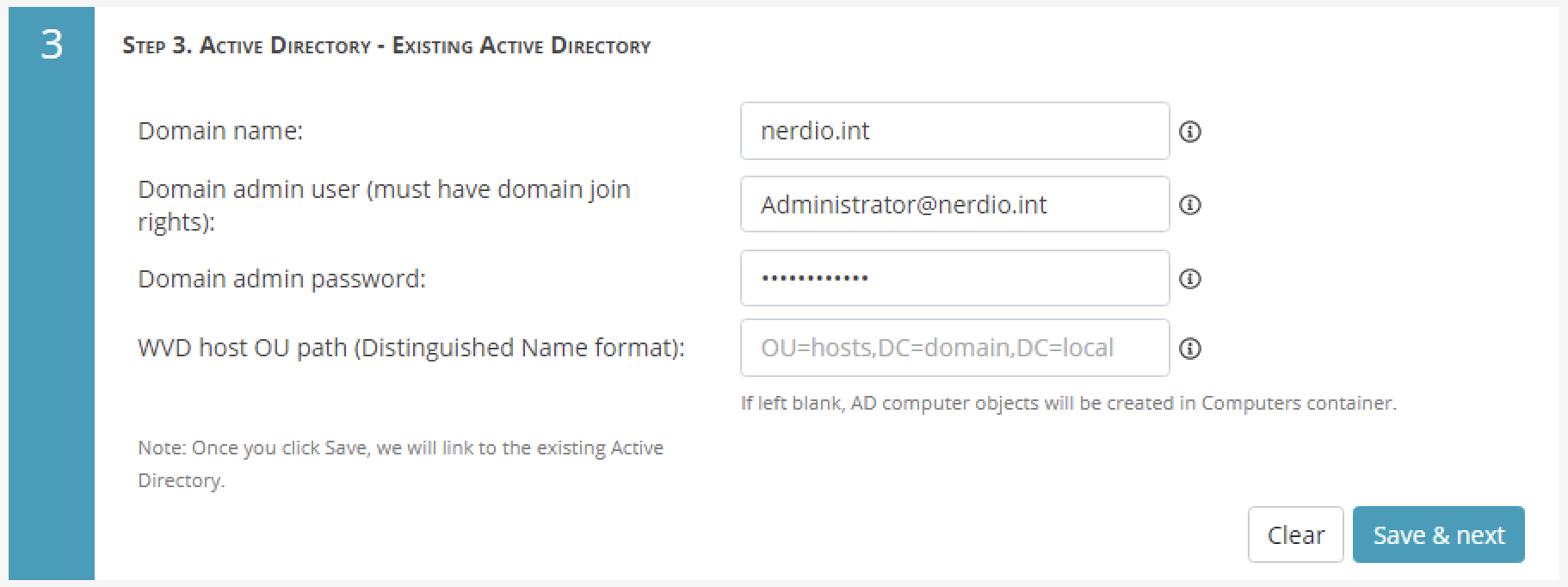Viewport: 1568px width, 587px height.
Task: Click the Administrator@nerdio.int input field
Action: [x=954, y=205]
